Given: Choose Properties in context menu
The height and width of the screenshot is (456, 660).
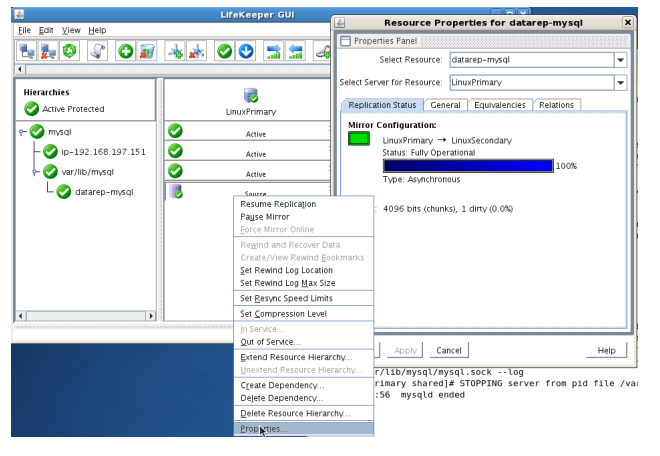Looking at the screenshot, I should click(303, 429).
